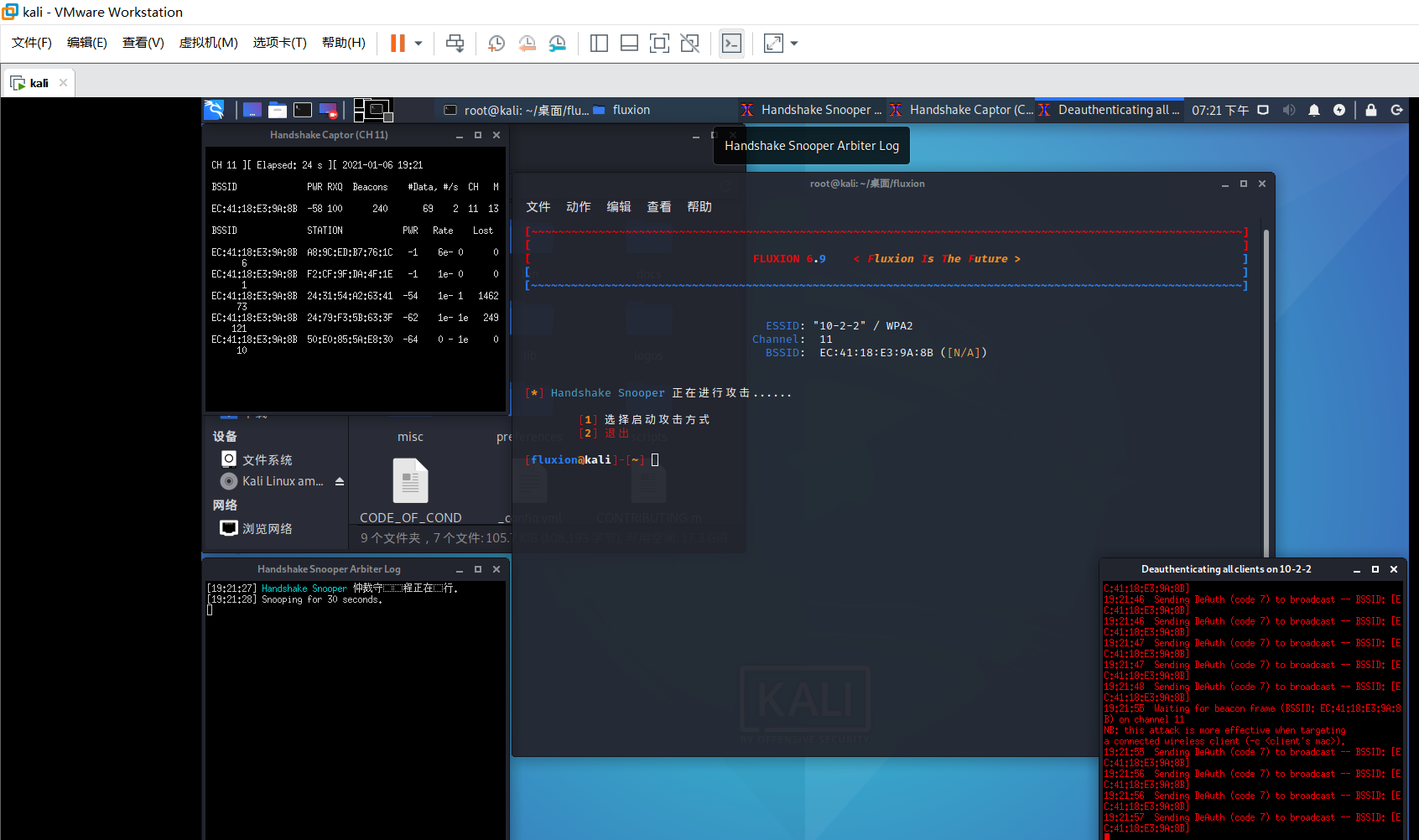Open the 查看(V) menu in VMware
This screenshot has width=1419, height=840.
coord(143,43)
